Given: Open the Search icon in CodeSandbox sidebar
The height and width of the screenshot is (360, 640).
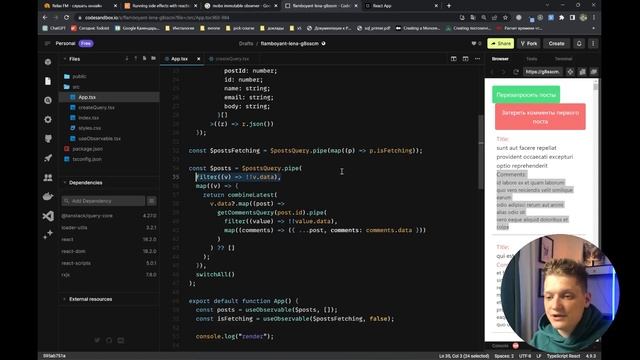Looking at the screenshot, I should pos(48,100).
